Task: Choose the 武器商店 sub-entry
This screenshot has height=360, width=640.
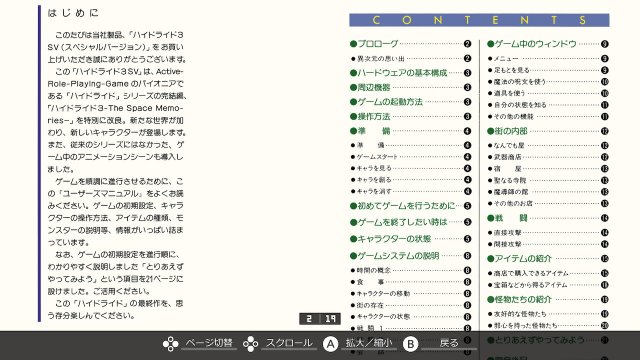Action: 548,157
